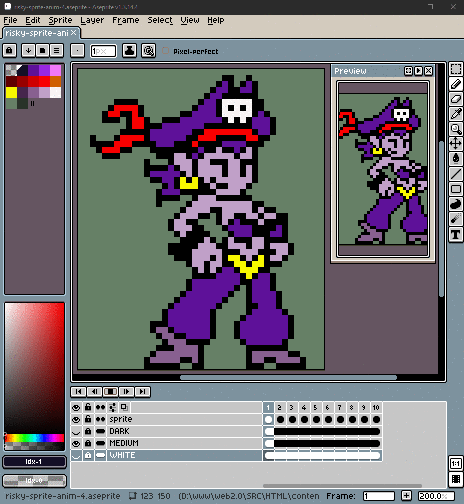Select frame 5 in timeline header

[x=316, y=407]
